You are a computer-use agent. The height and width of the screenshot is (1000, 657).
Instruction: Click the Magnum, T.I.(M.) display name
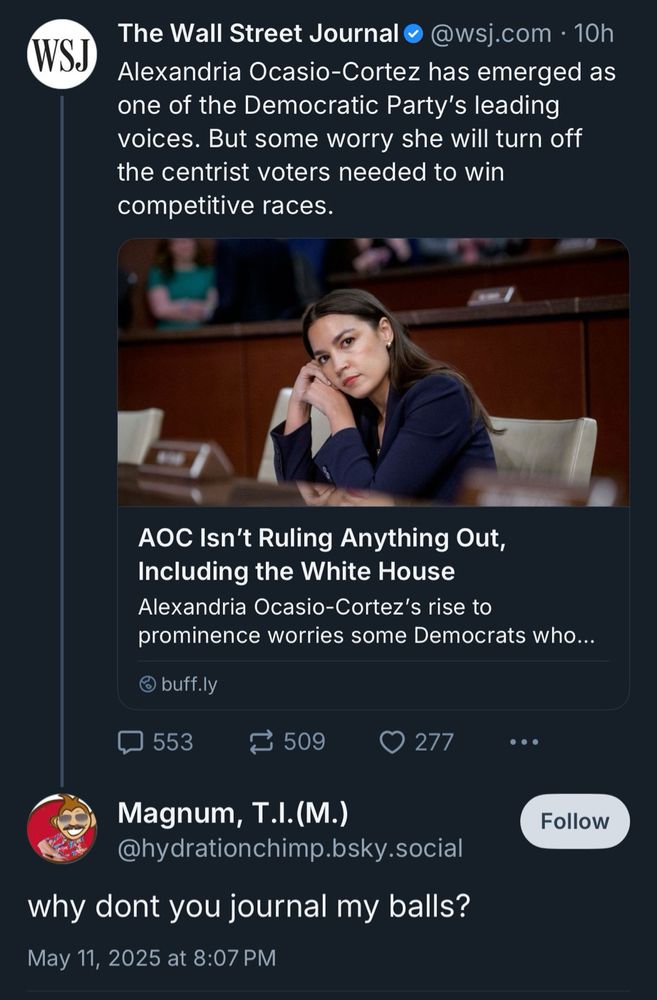pyautogui.click(x=233, y=814)
